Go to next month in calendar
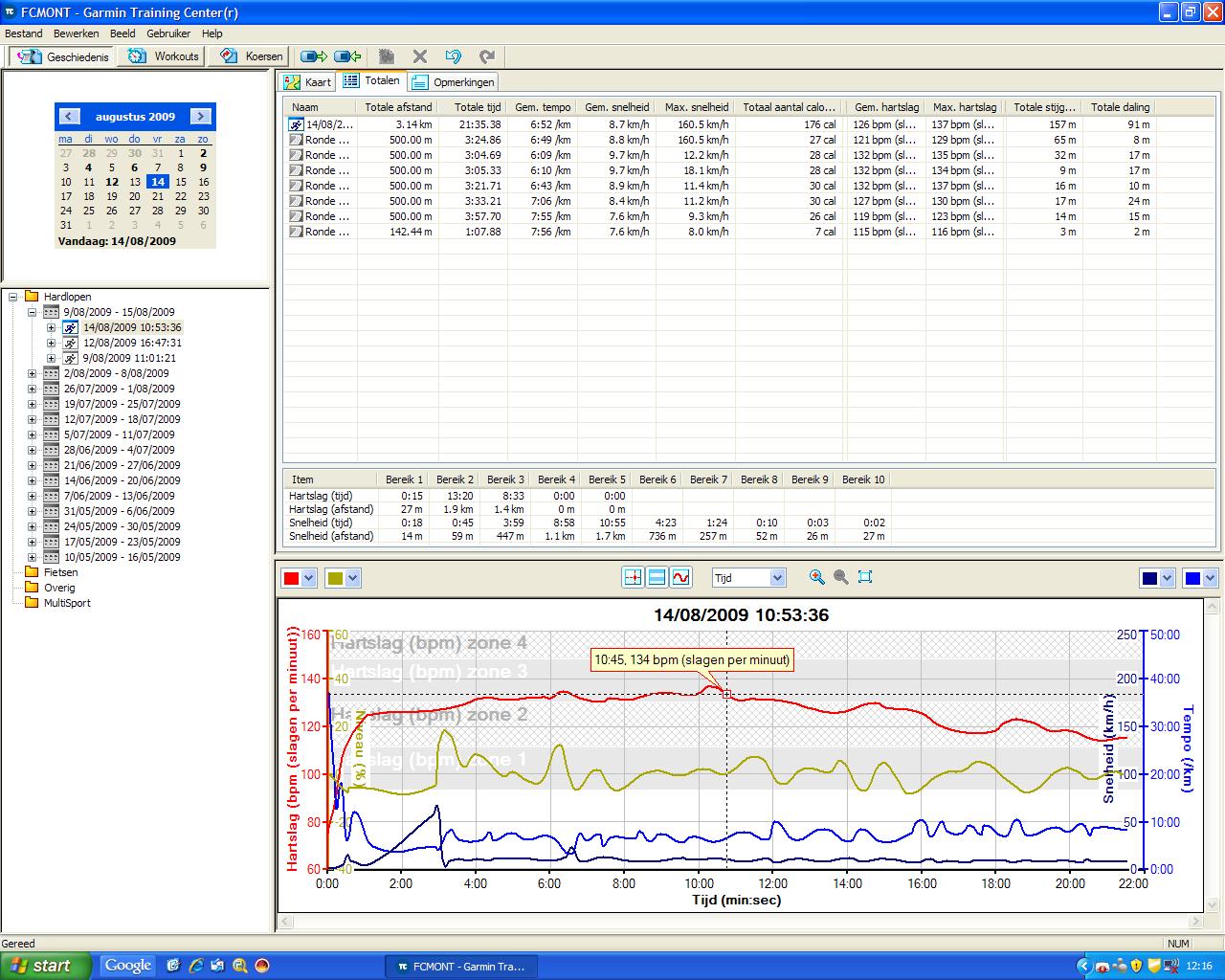Image resolution: width=1225 pixels, height=980 pixels. (201, 116)
